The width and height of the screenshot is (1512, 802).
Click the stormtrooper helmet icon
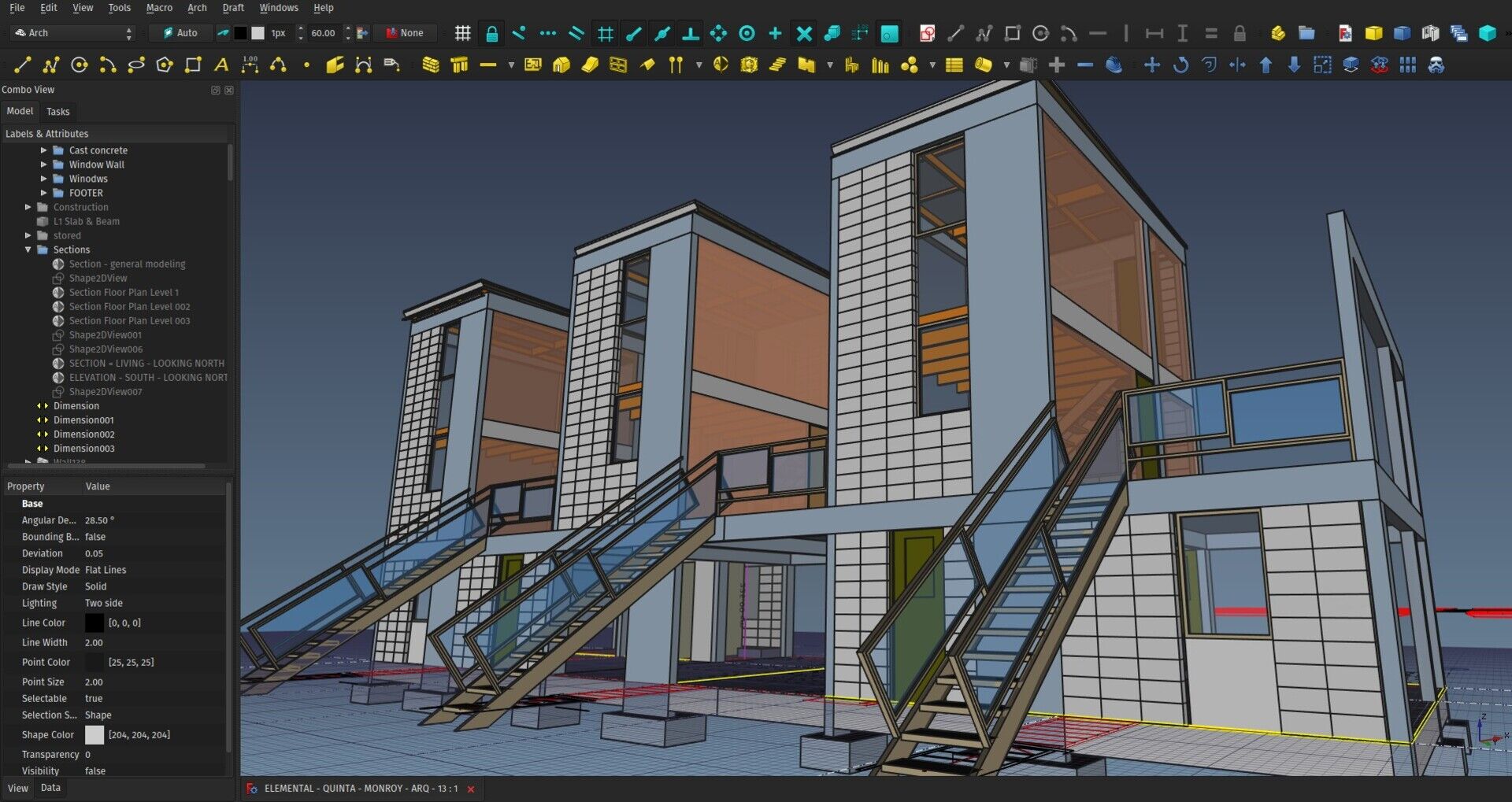point(1436,65)
